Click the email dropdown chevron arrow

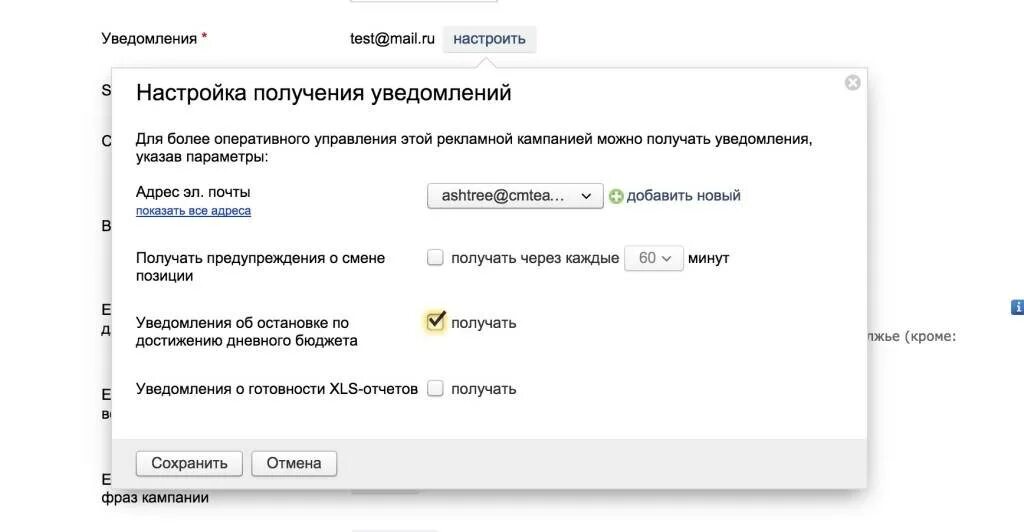pos(586,196)
